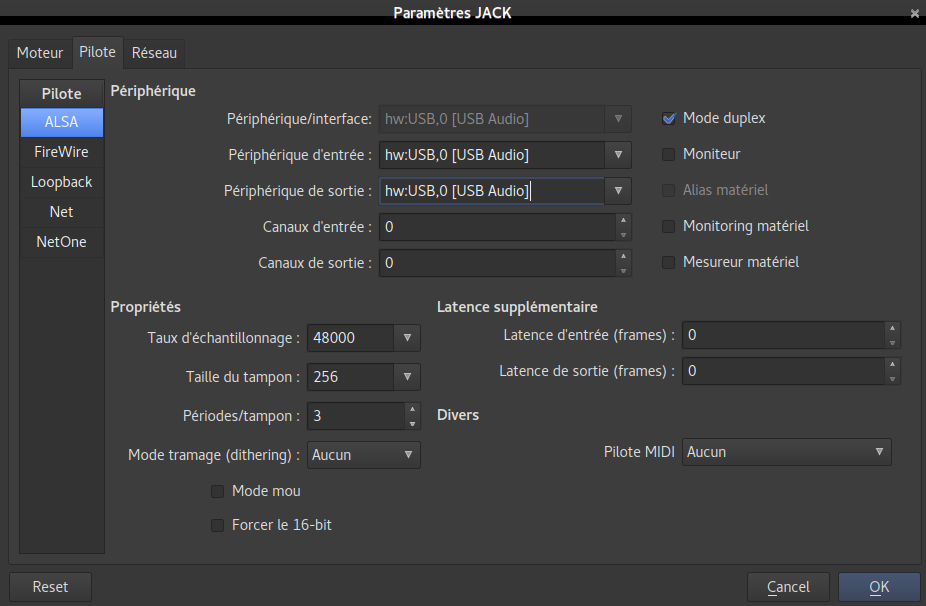
Task: Increase Latence d'entrée with up arrow
Action: (x=892, y=328)
